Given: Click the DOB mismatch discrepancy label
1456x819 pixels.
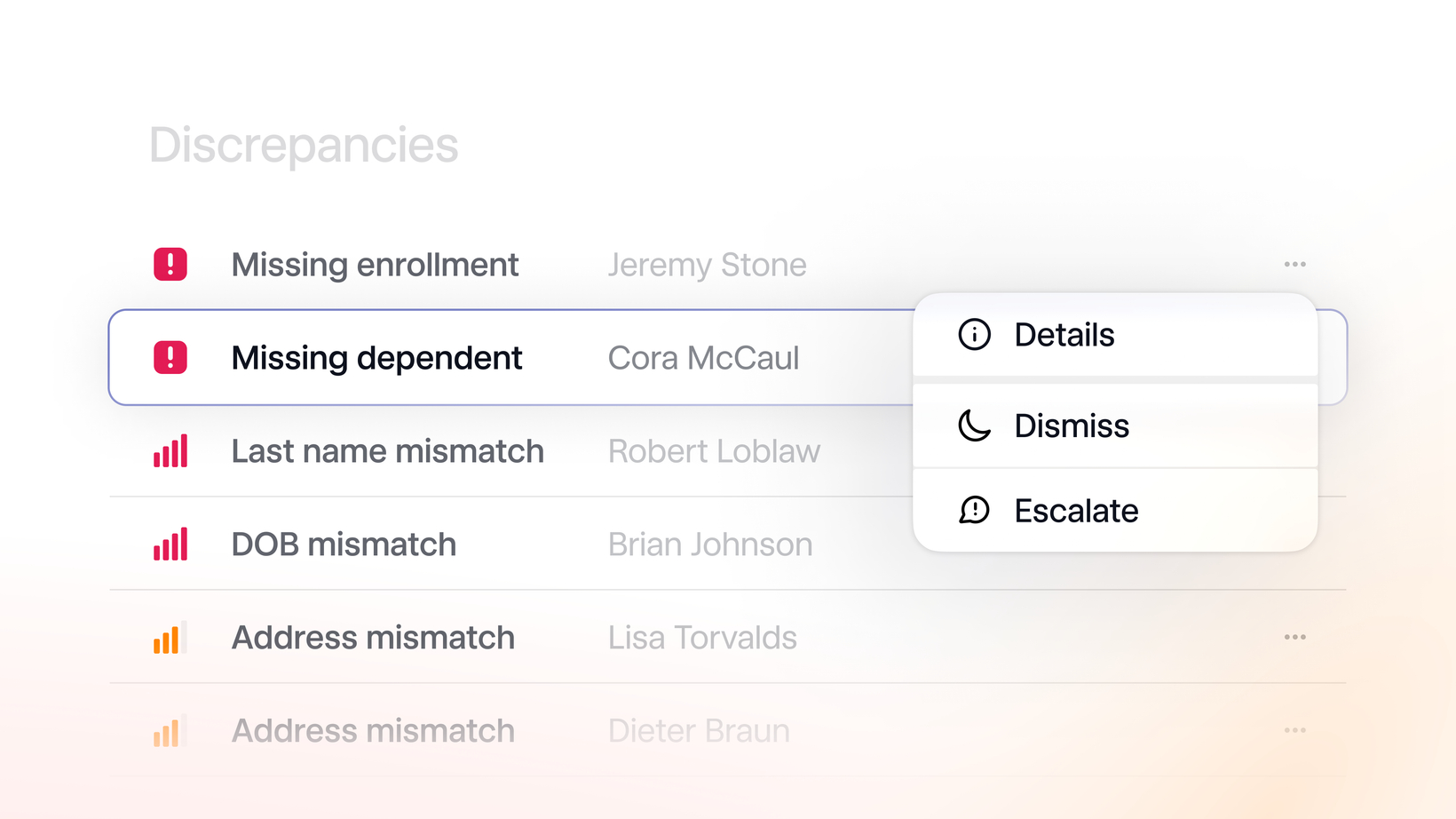Looking at the screenshot, I should coord(344,545).
